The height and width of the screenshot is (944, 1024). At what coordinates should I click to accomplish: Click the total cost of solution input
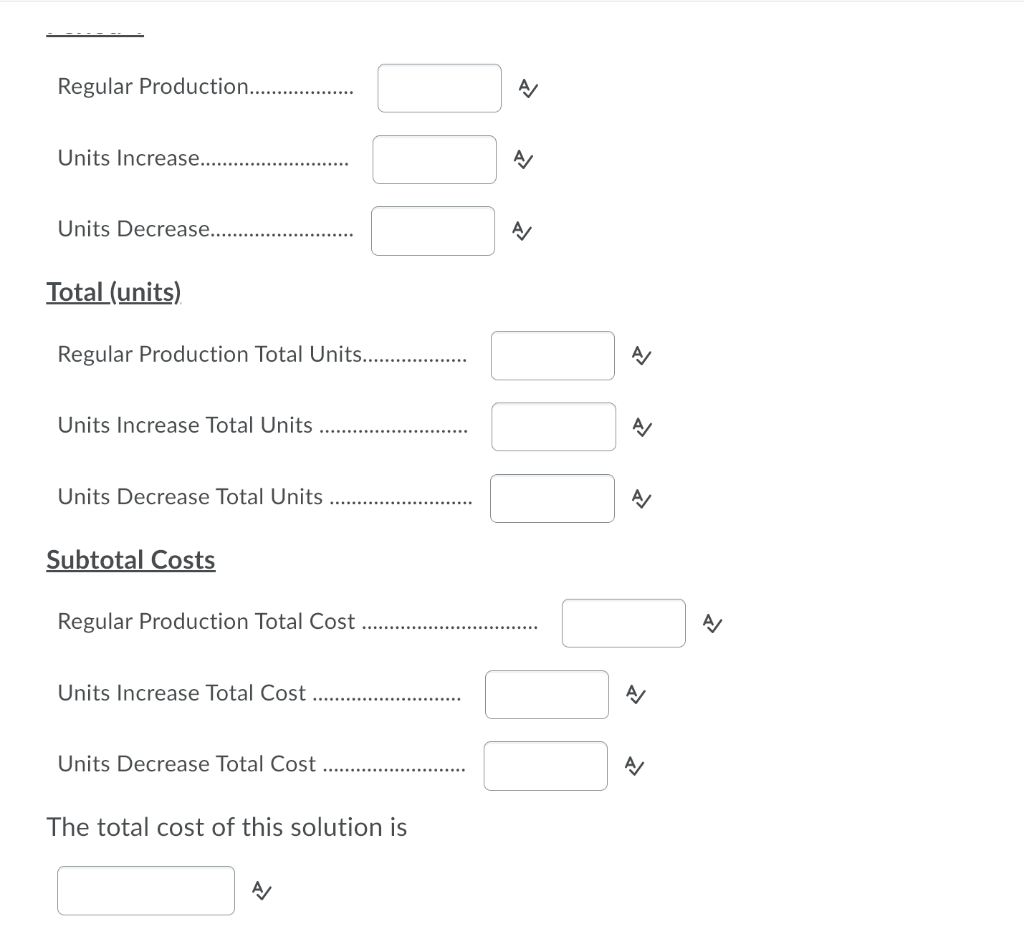[x=145, y=890]
